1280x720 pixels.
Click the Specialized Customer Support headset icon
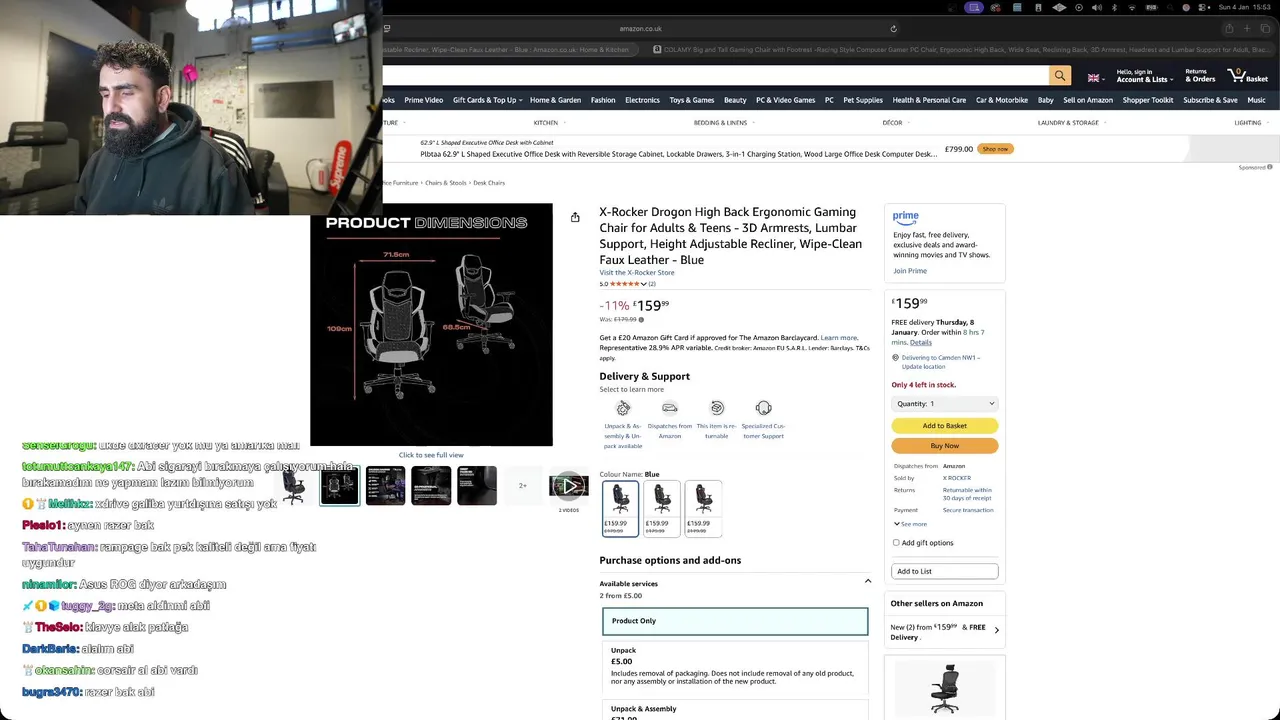pos(764,408)
